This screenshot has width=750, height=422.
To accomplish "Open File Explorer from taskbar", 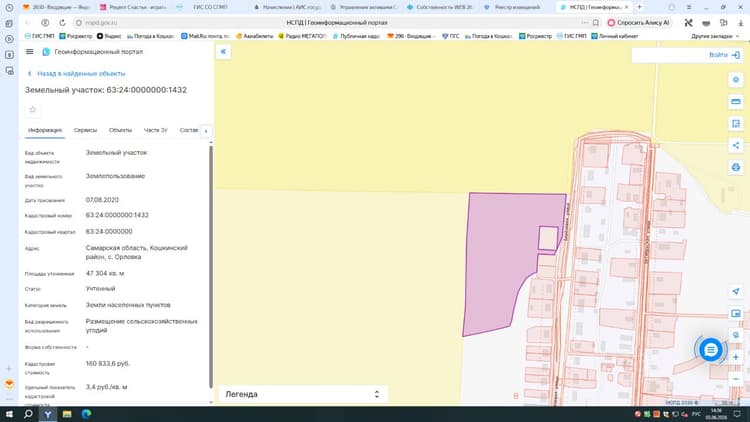I will point(67,414).
